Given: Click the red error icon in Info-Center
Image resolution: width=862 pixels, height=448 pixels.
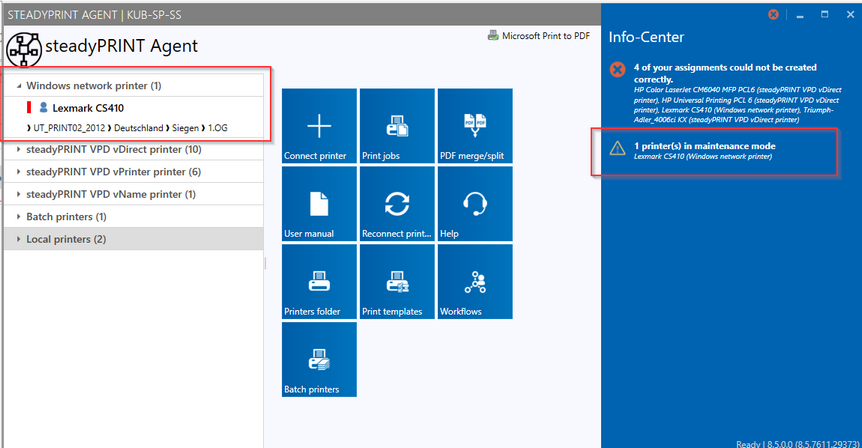Looking at the screenshot, I should click(x=617, y=70).
